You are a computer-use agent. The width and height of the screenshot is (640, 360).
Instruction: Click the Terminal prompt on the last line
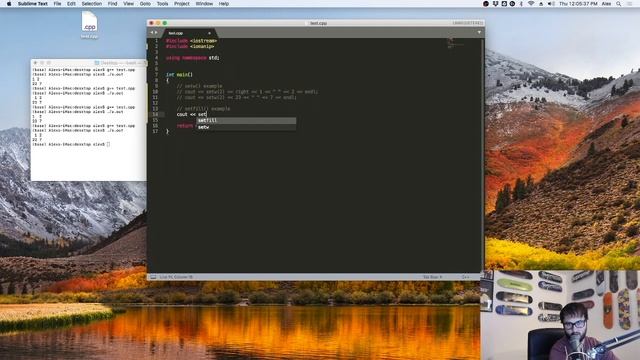click(x=71, y=144)
